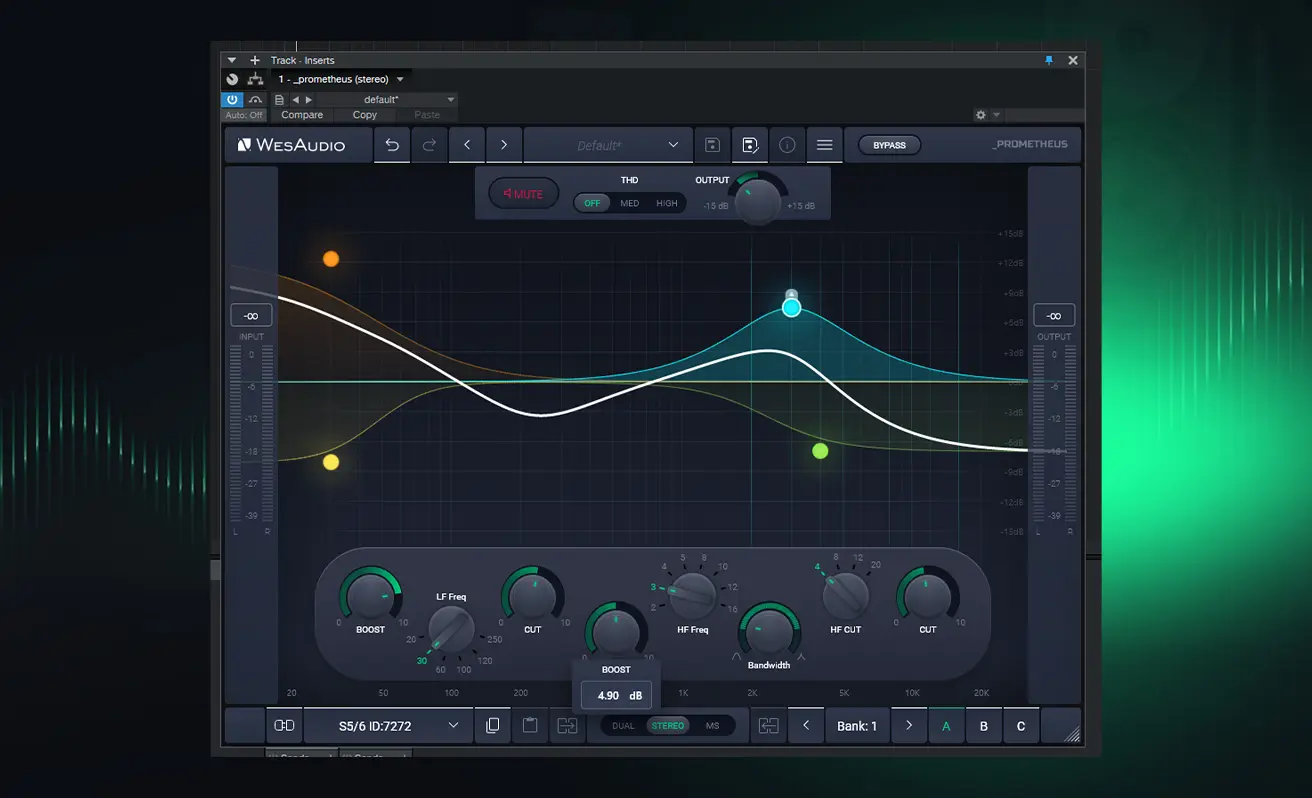Select MS channel mode
The image size is (1312, 798).
712,726
